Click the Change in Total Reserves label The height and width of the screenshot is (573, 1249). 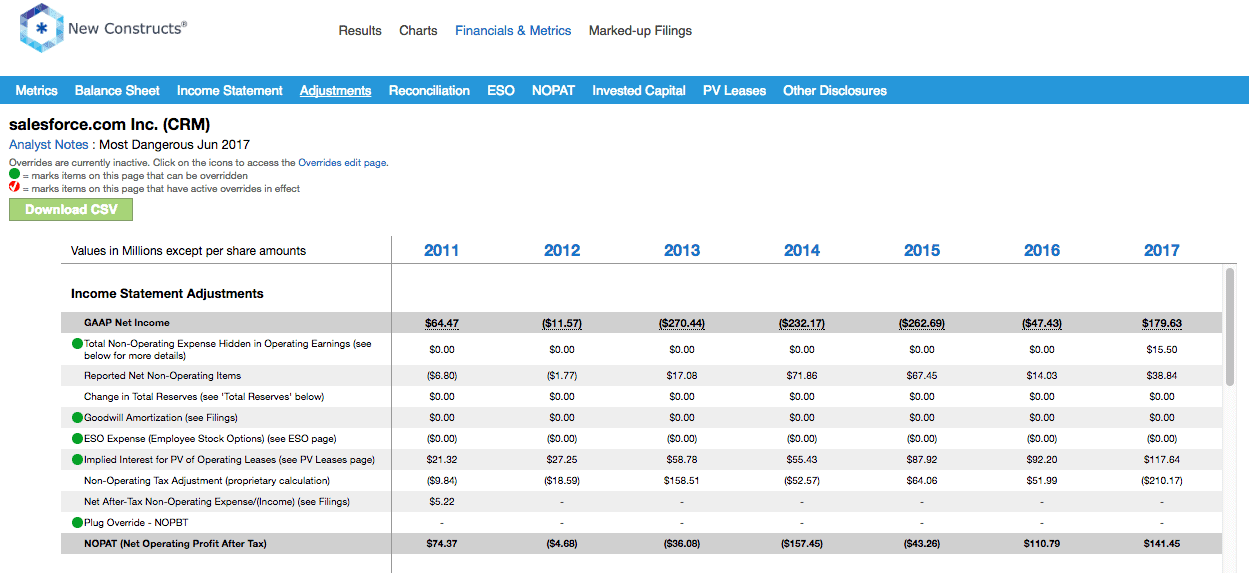tap(204, 397)
